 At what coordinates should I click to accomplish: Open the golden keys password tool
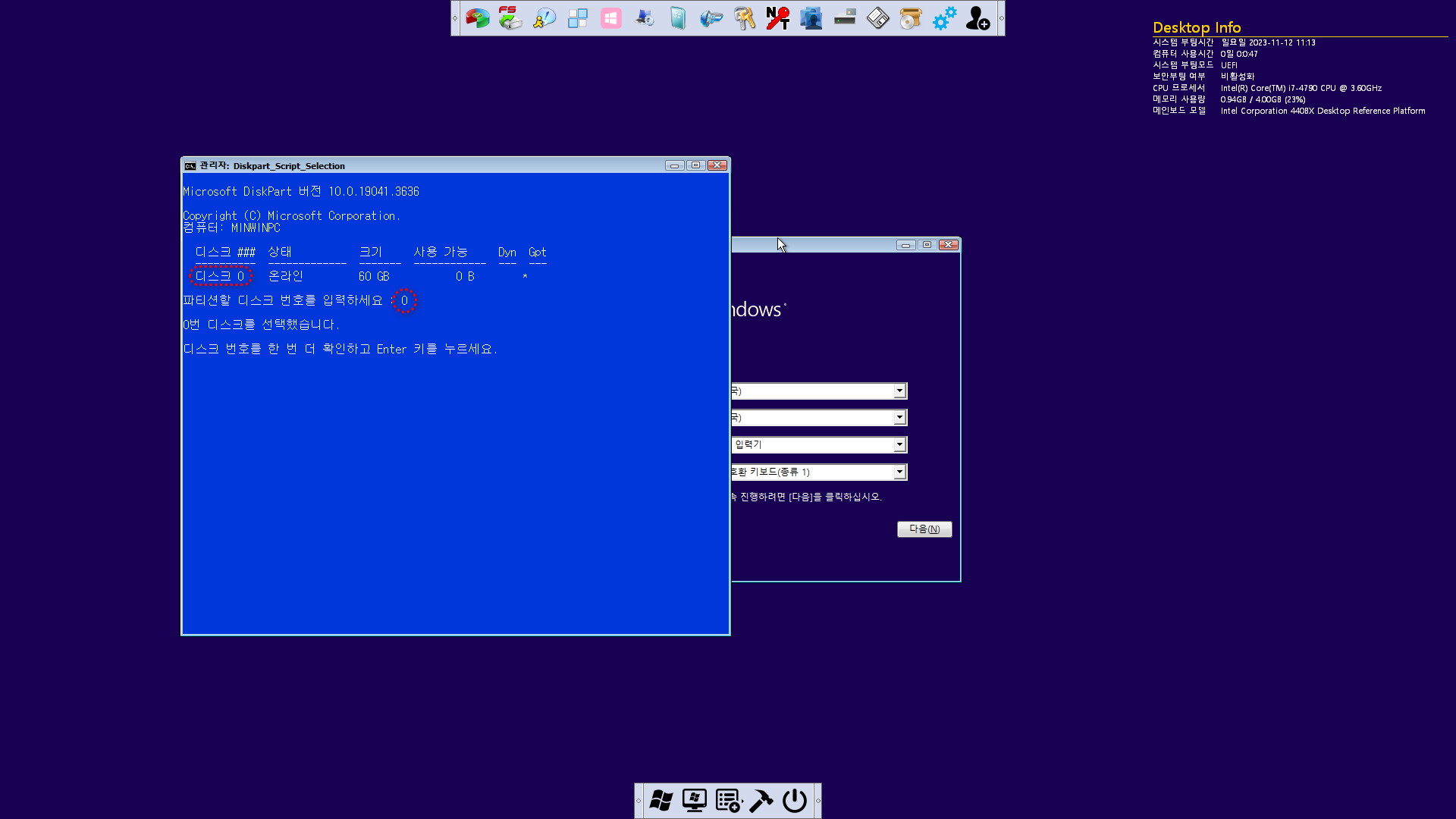(x=745, y=18)
